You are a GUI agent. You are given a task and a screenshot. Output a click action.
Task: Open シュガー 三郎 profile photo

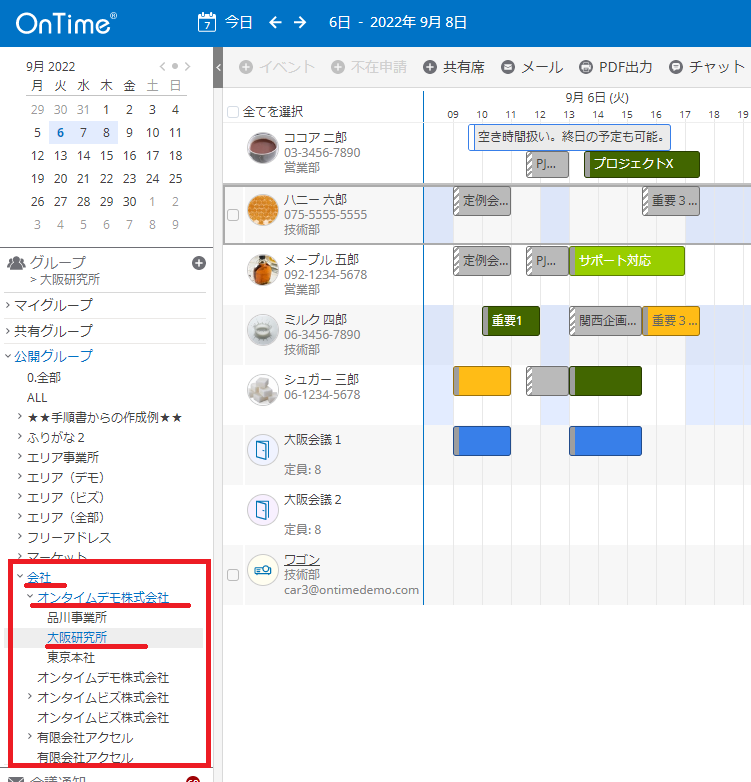point(263,390)
